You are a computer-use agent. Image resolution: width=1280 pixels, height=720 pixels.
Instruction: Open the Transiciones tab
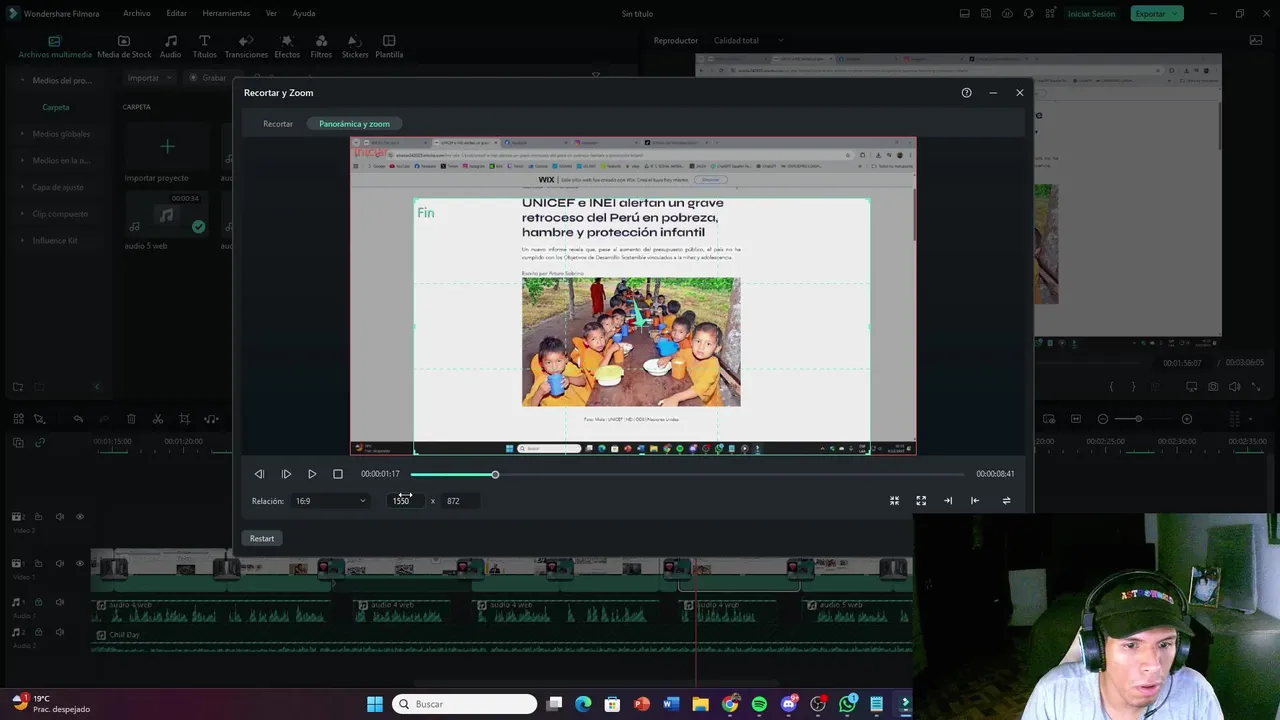pyautogui.click(x=246, y=47)
